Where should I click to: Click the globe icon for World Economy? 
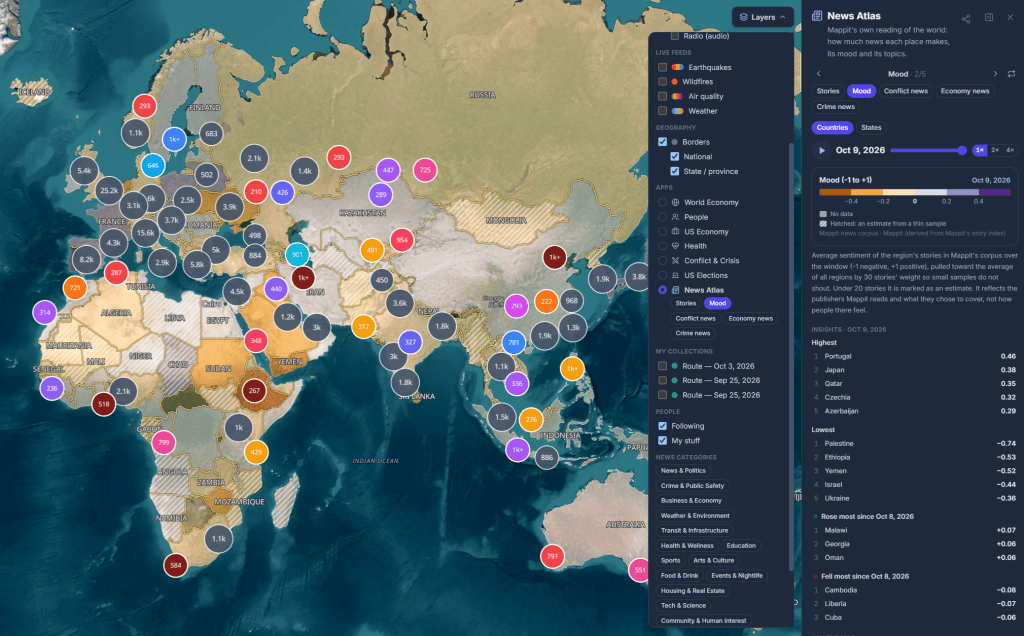pos(675,202)
